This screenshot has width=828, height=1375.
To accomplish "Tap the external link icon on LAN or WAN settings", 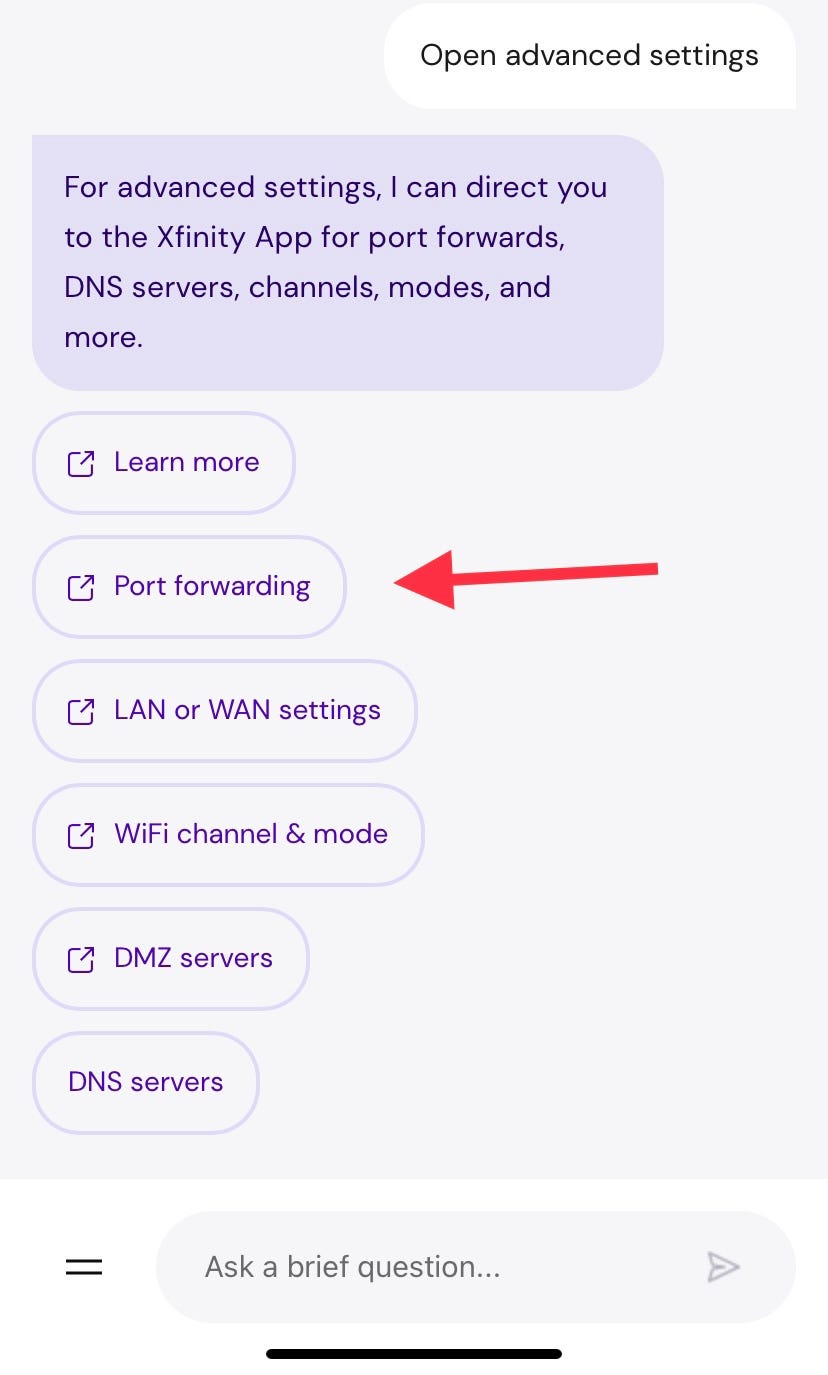I will (80, 711).
